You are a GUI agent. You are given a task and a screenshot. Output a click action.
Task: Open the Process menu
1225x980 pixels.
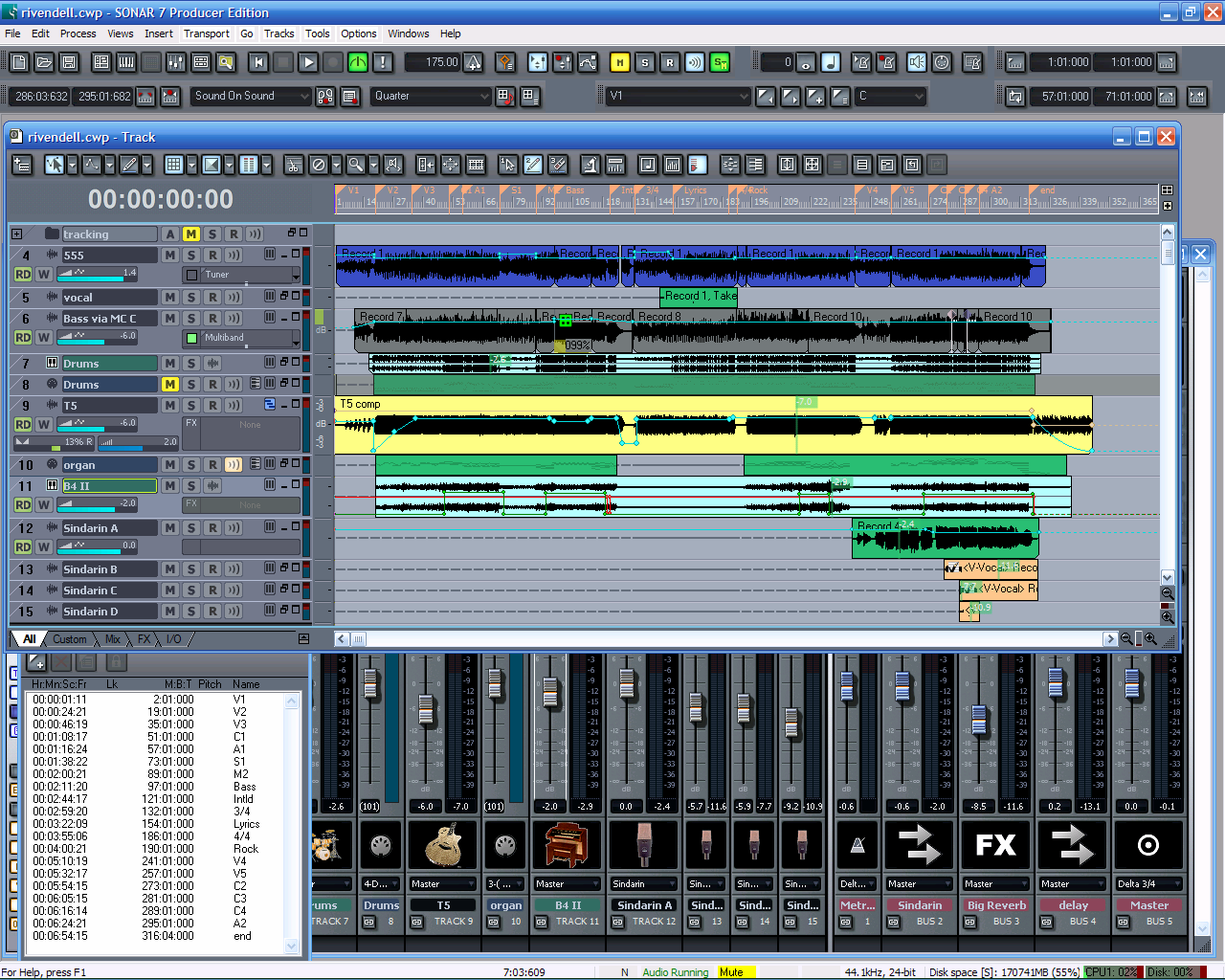pos(78,33)
